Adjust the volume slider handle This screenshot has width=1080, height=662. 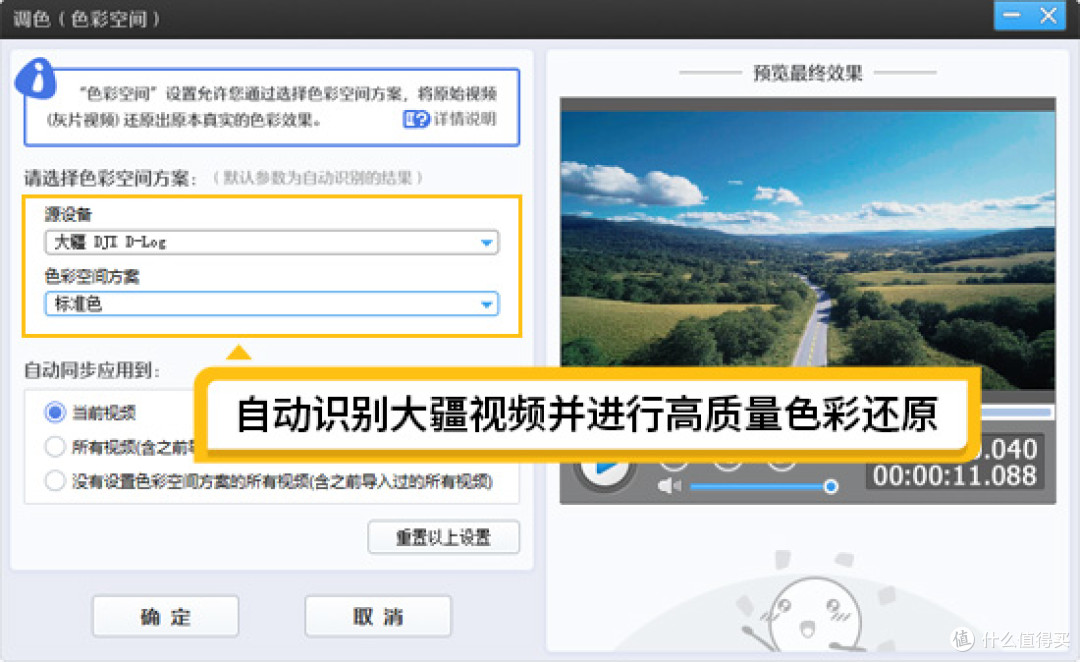tap(831, 487)
